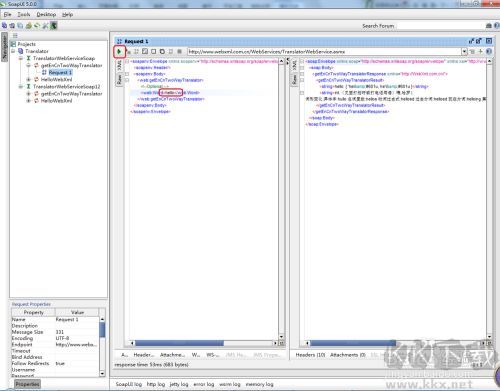The image size is (500, 391).
Task: Run request with the green submit arrow
Action: (119, 52)
